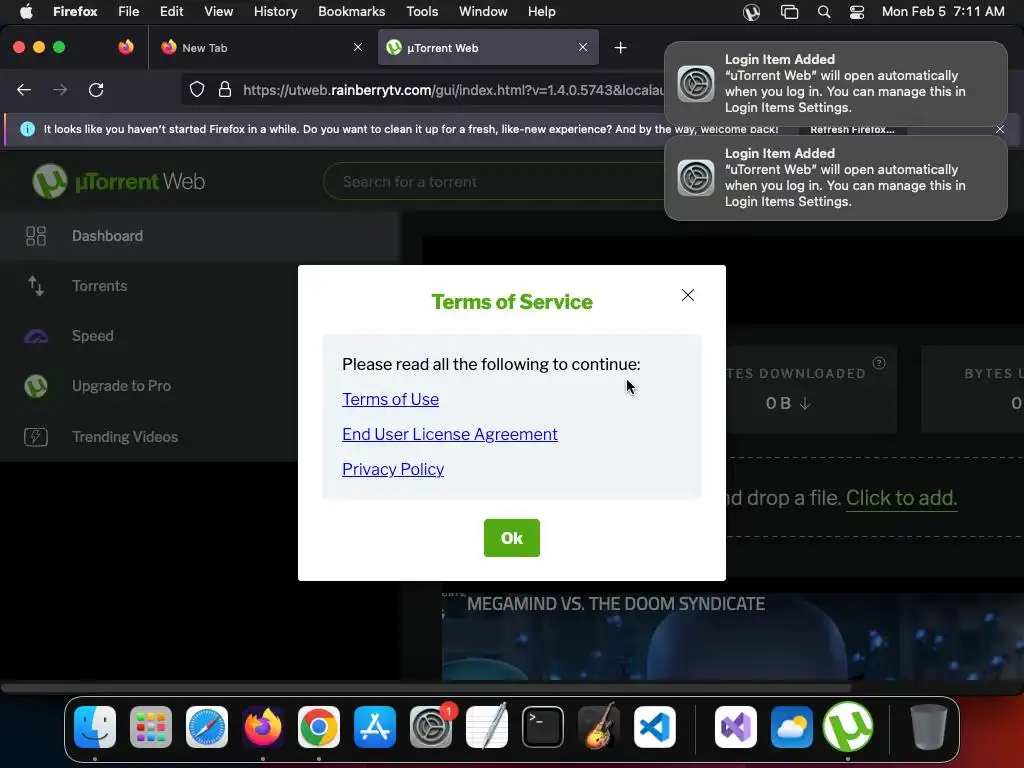1024x768 pixels.
Task: Open Google Chrome from the Dock
Action: 319,727
